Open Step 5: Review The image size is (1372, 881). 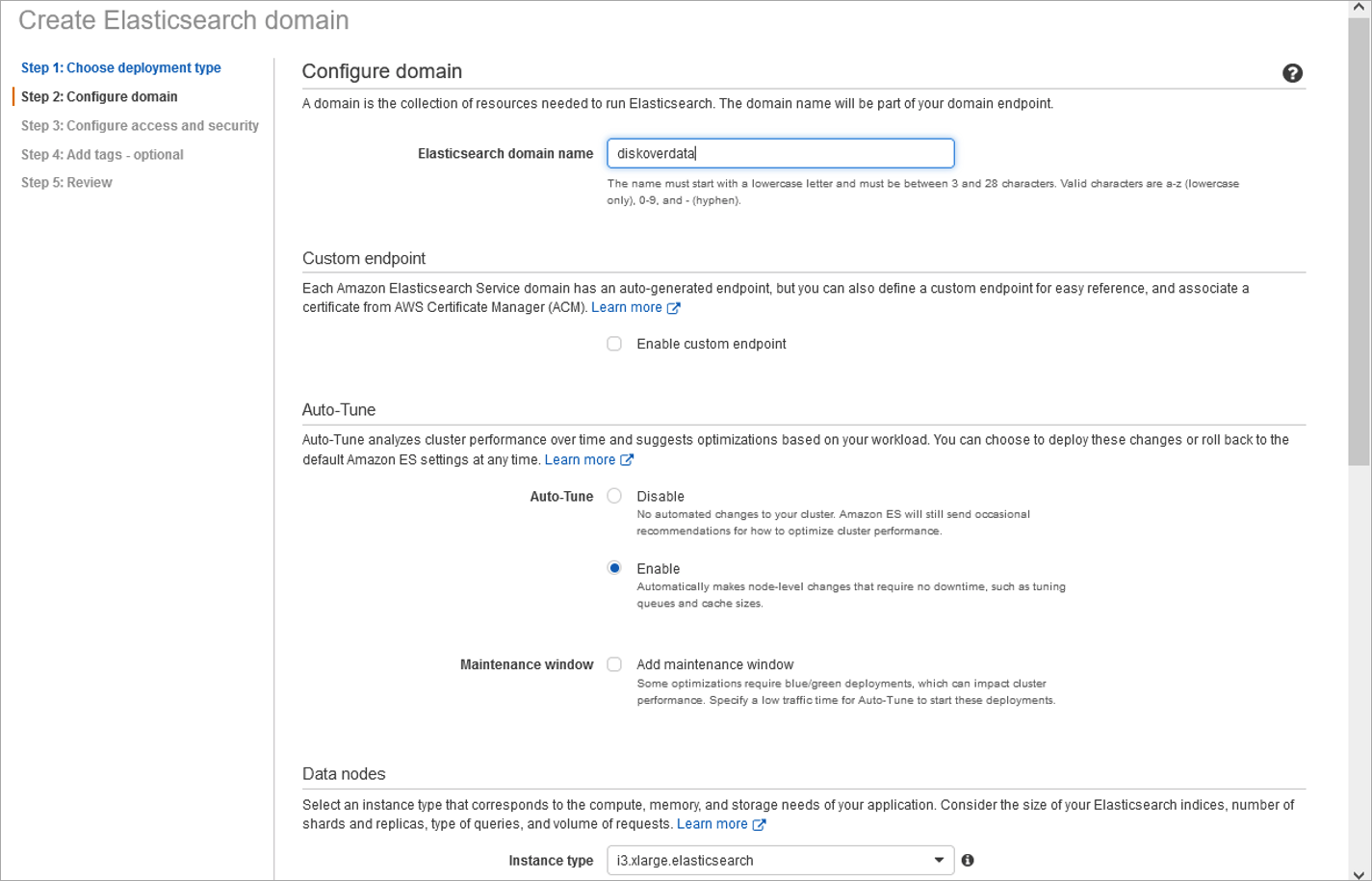66,182
